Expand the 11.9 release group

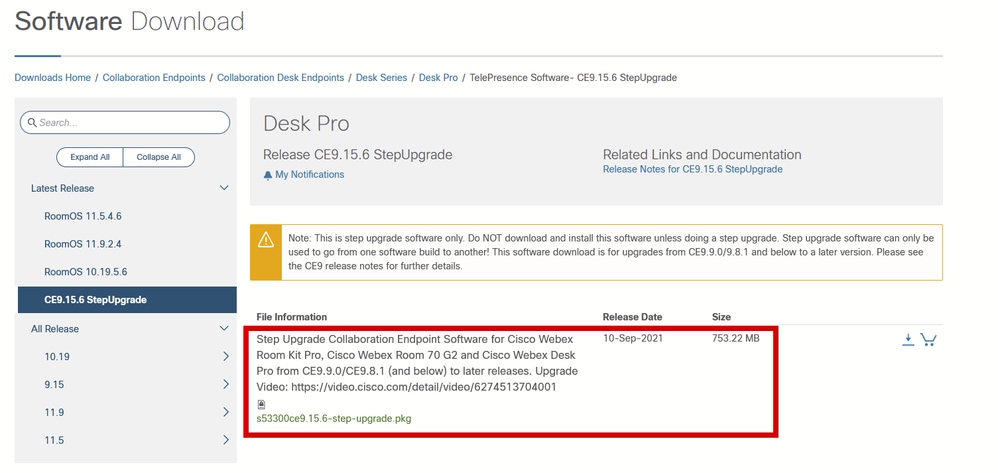[226, 413]
